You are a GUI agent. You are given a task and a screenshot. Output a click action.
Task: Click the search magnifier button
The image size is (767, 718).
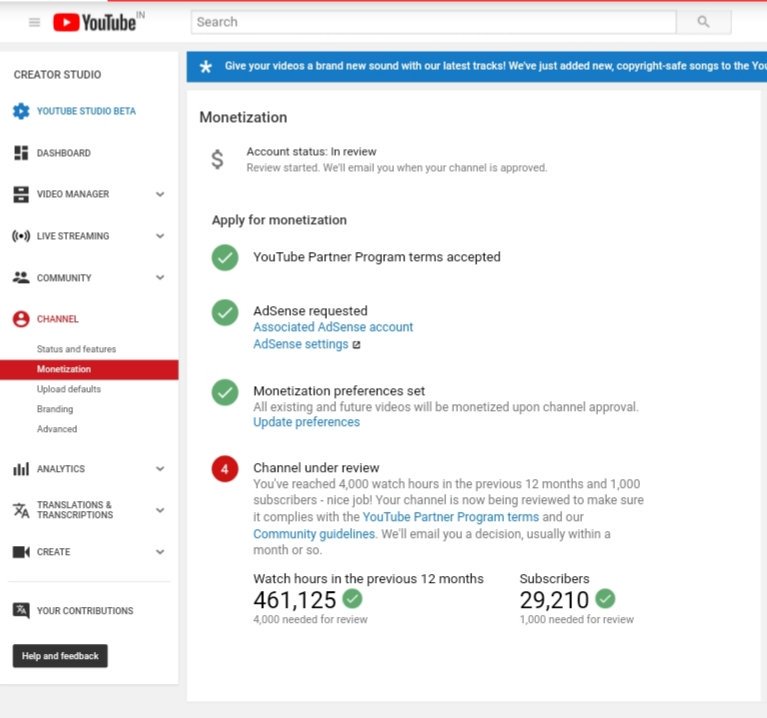703,22
